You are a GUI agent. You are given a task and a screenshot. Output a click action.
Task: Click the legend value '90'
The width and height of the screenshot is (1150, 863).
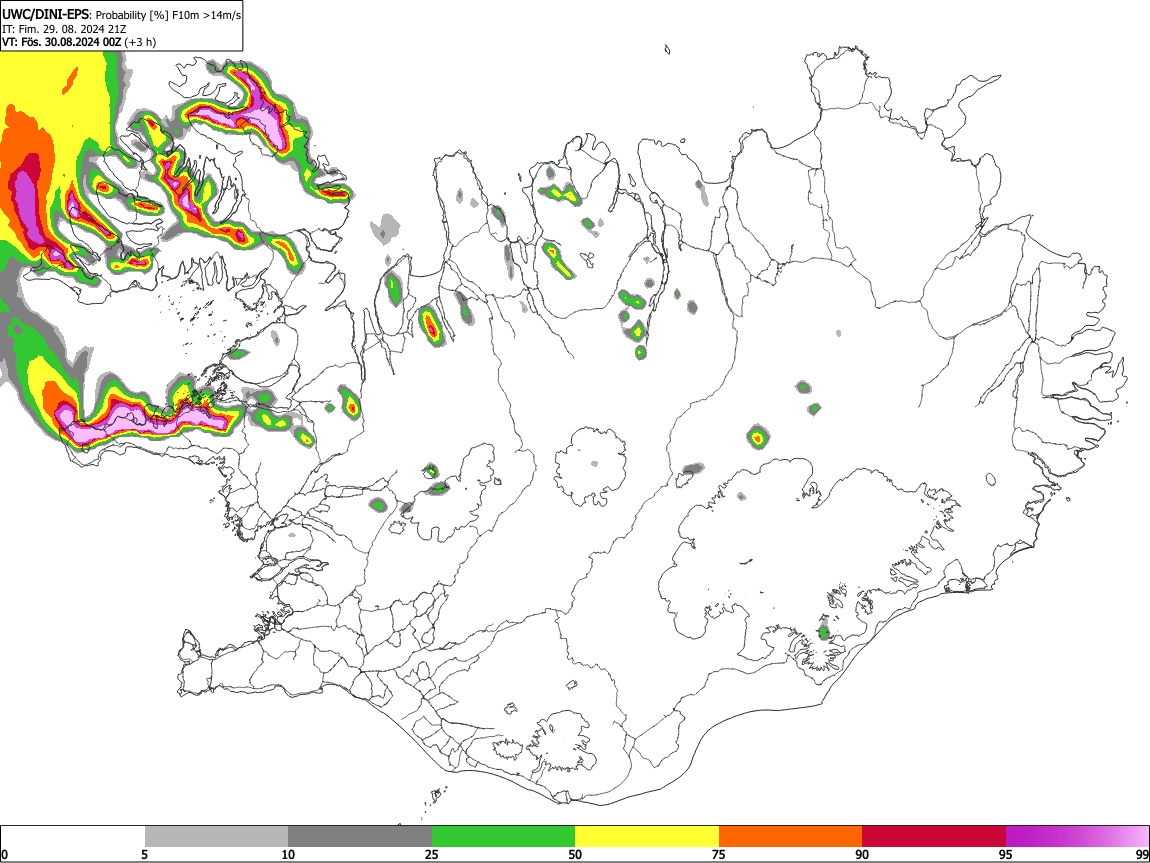(862, 855)
